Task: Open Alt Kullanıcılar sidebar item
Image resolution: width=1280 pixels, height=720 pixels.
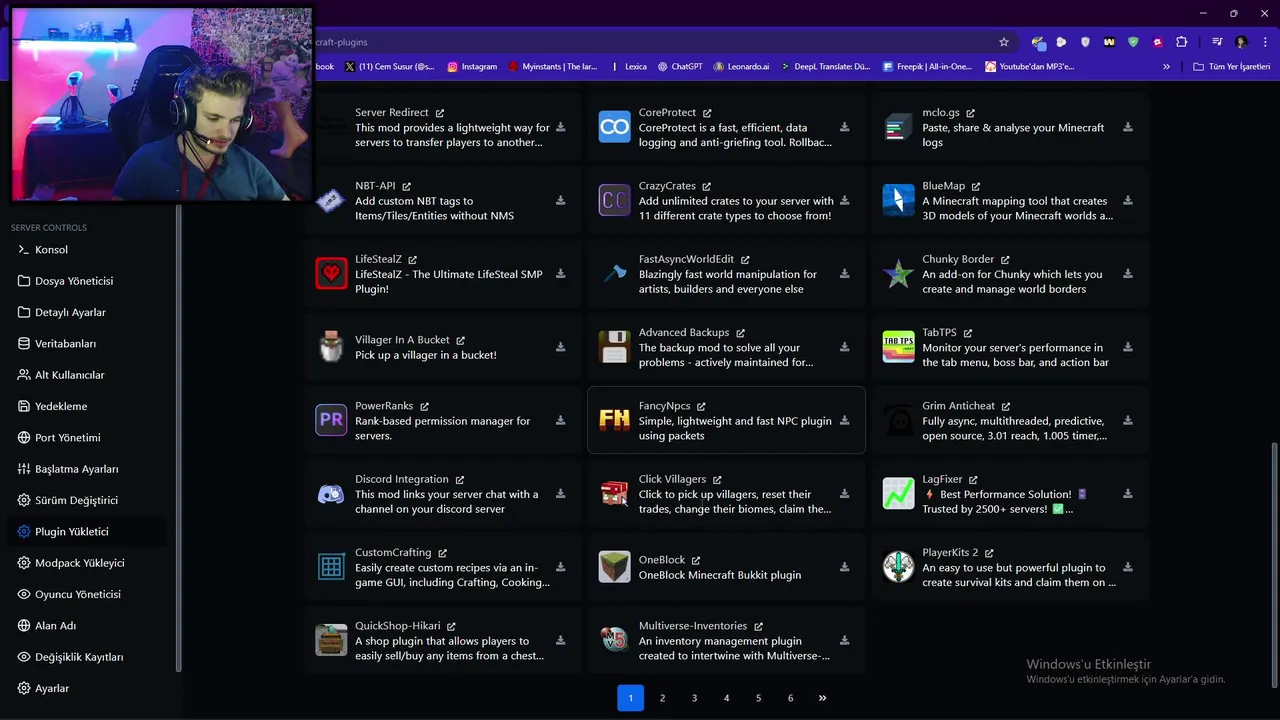Action: [x=88, y=375]
